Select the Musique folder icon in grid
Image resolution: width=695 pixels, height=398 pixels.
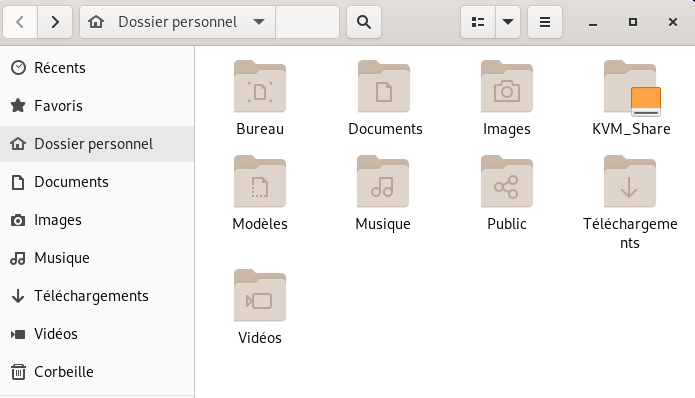383,181
